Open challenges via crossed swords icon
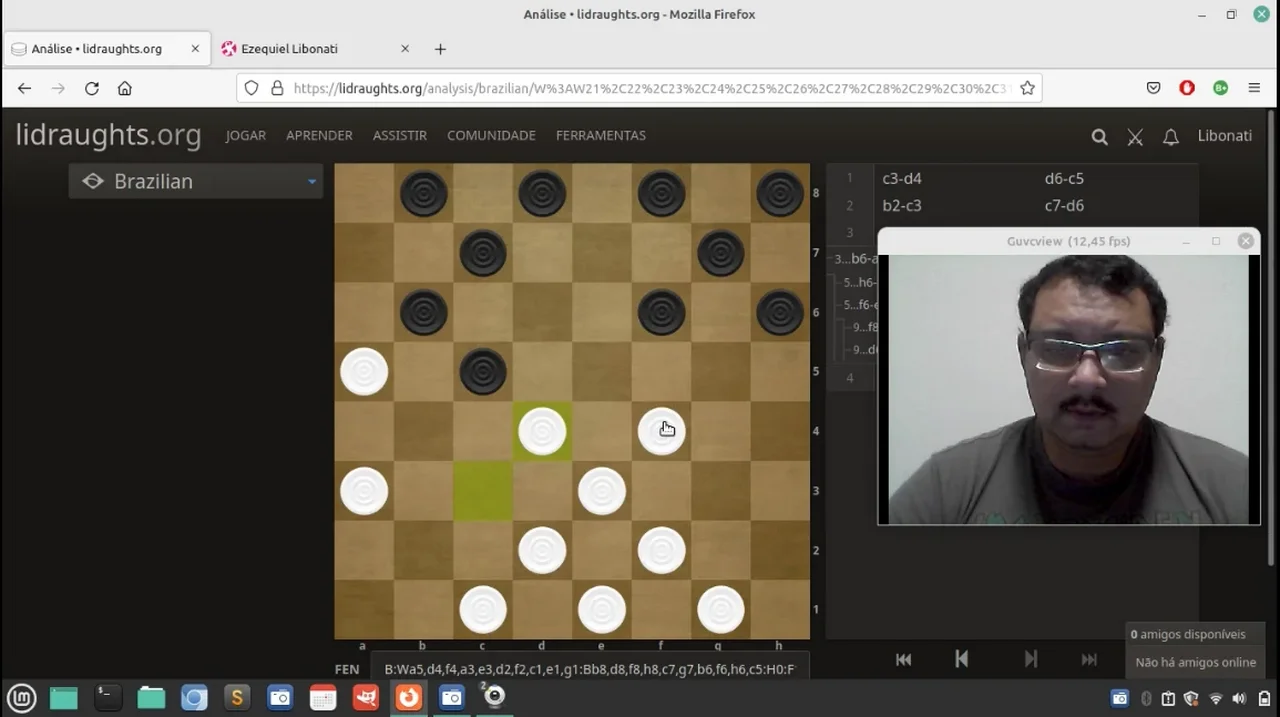This screenshot has width=1280, height=717. [1135, 137]
